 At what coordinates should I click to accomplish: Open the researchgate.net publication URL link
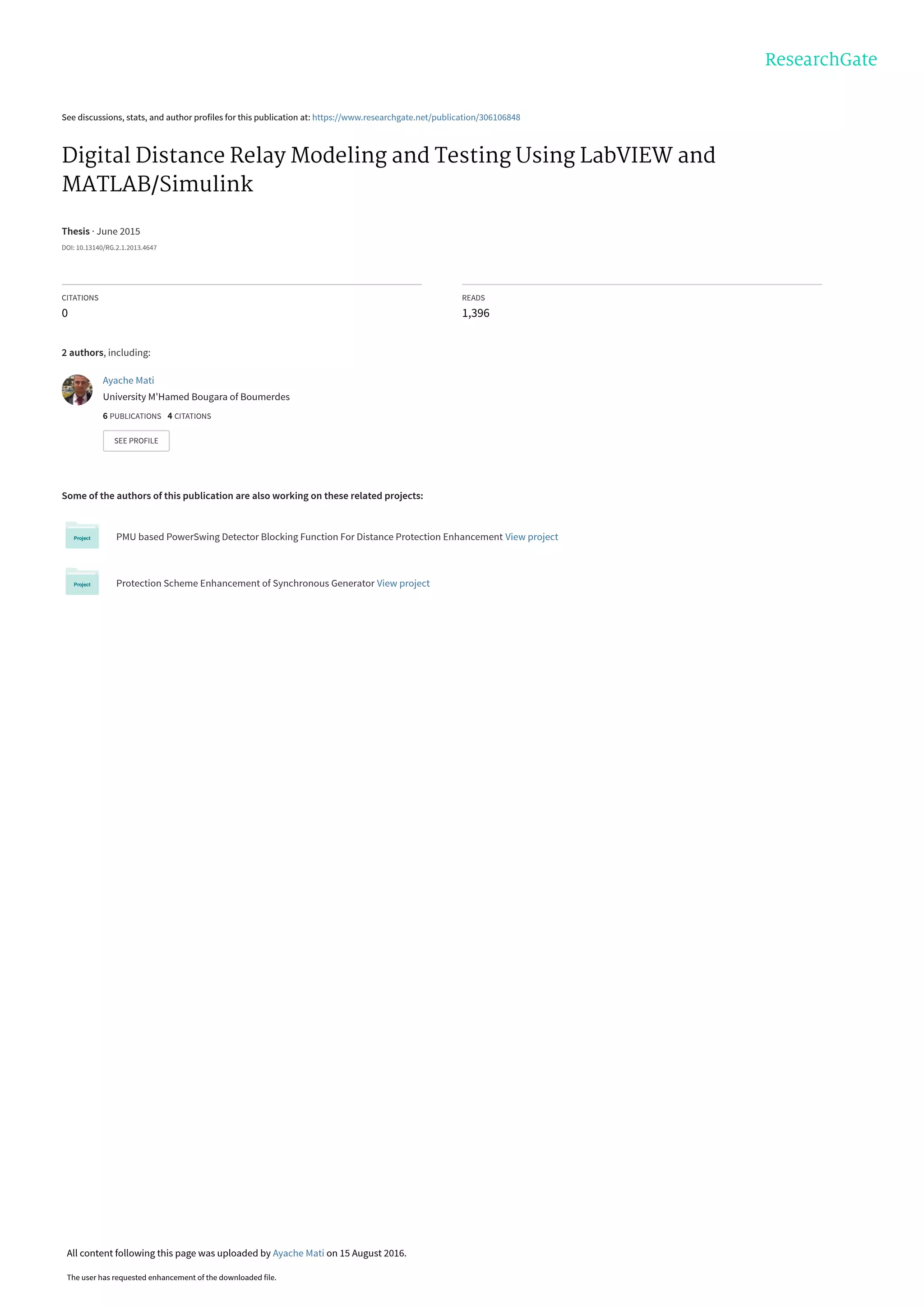[x=416, y=117]
